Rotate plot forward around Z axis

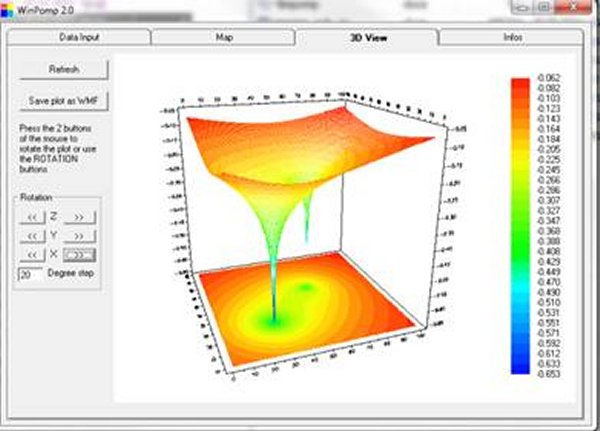click(78, 216)
